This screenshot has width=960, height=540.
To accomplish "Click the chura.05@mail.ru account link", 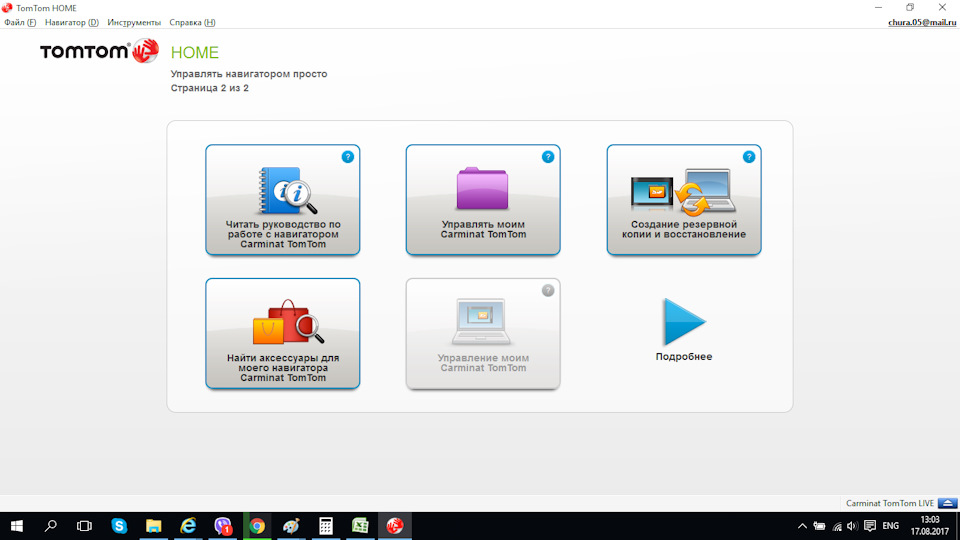I will [921, 23].
